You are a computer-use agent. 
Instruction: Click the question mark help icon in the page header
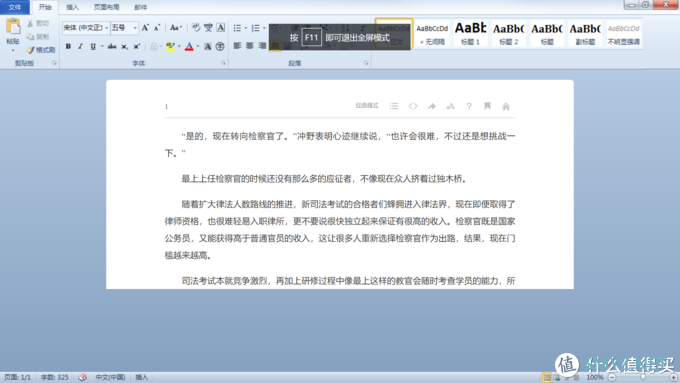coord(469,106)
